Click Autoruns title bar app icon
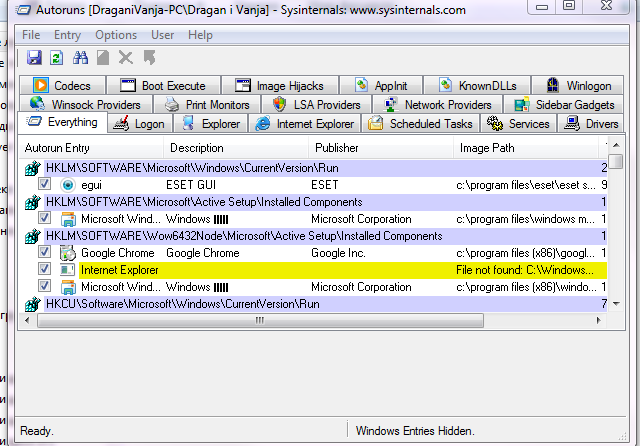 click(23, 9)
